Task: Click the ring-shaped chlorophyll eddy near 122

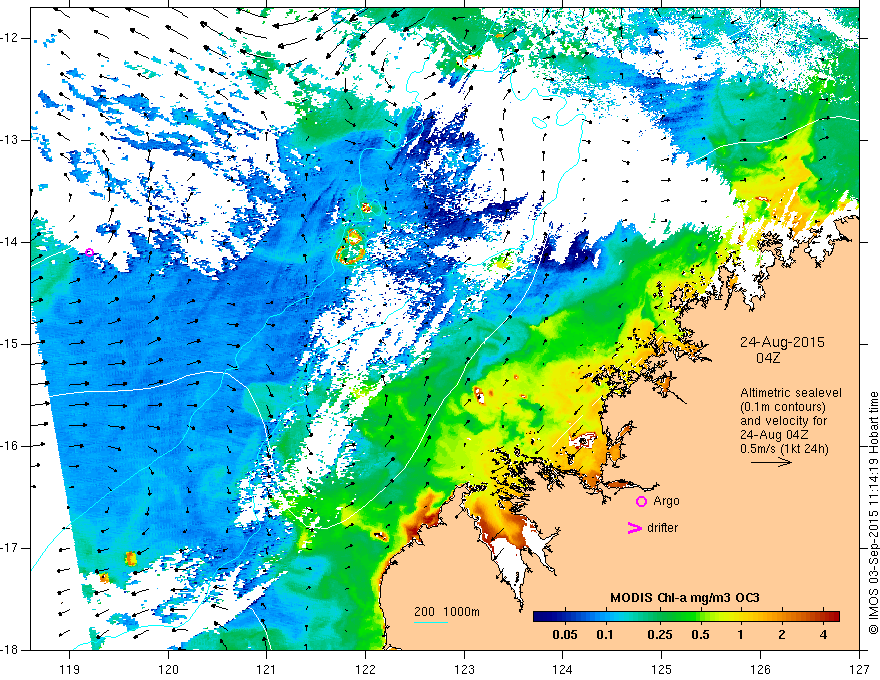Action: (x=350, y=254)
